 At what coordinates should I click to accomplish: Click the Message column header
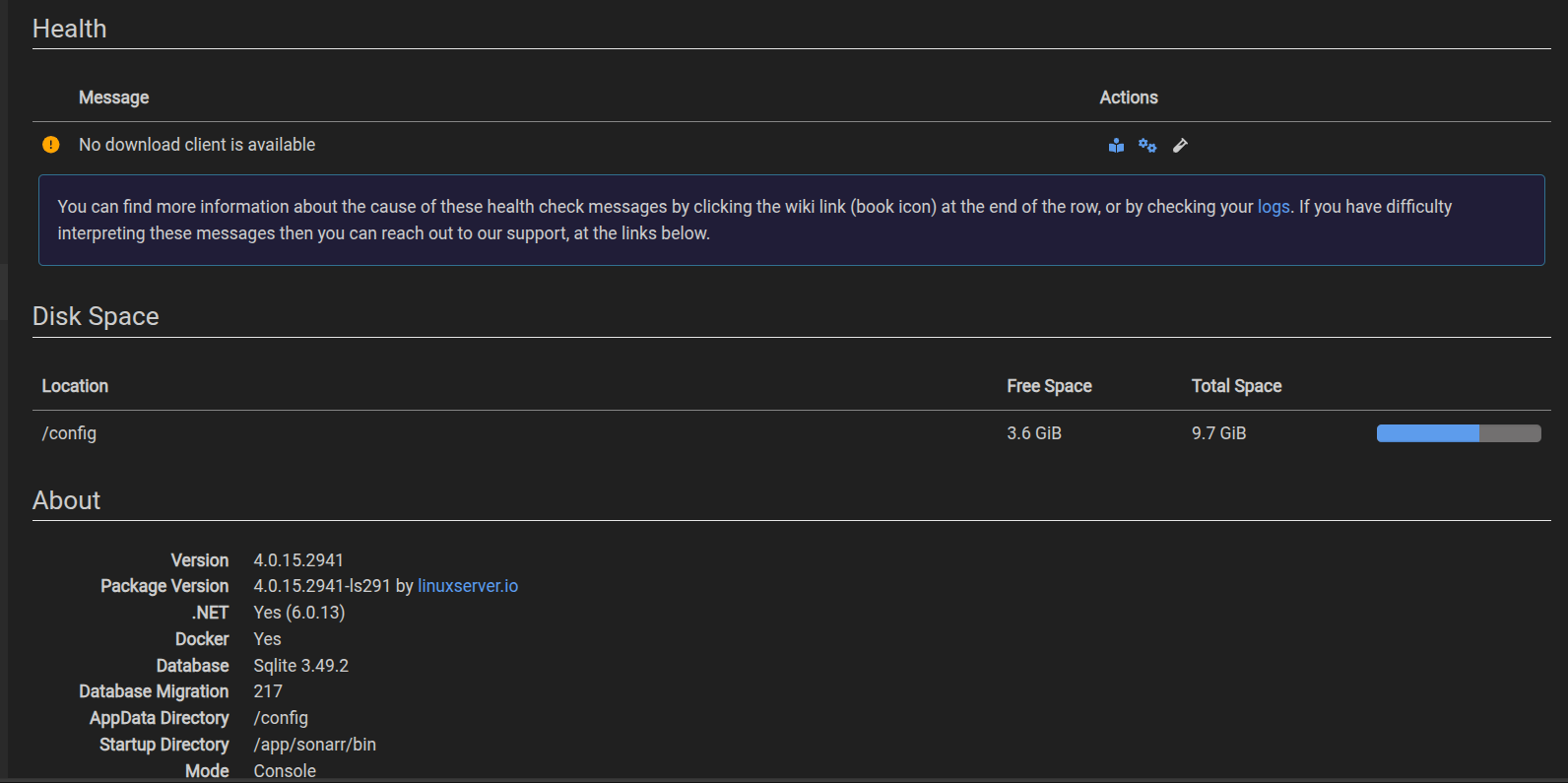tap(114, 98)
